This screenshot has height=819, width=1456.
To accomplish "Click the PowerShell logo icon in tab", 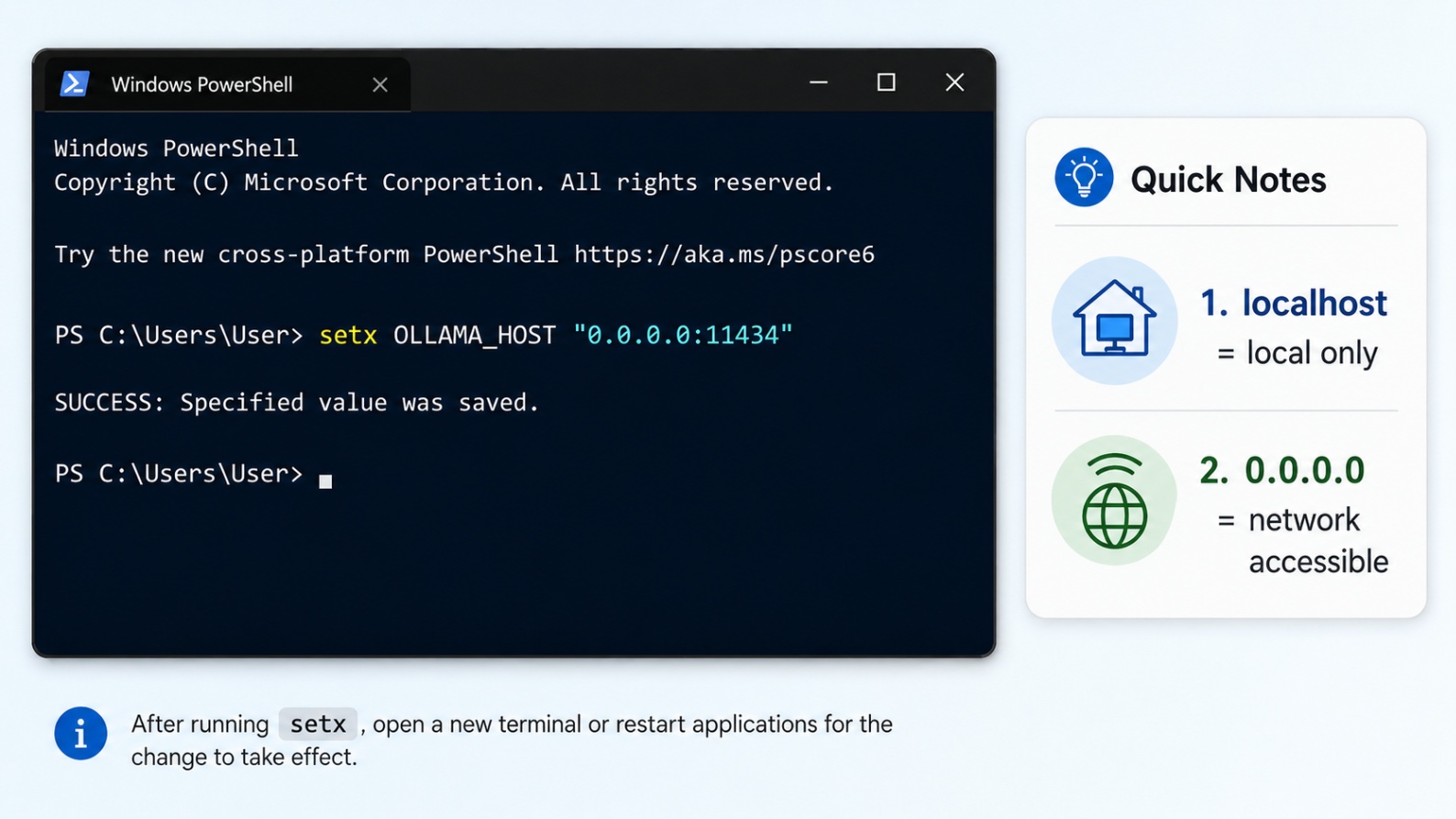I will coord(74,83).
